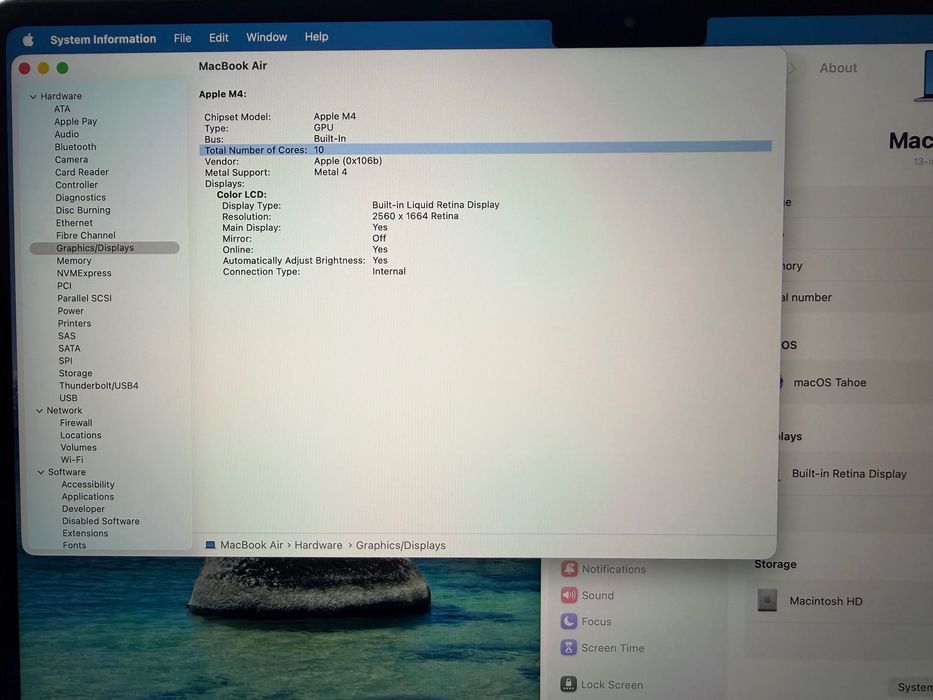Screen dimensions: 933x700
Task: Select Fibre Channel in the sidebar
Action: click(x=86, y=235)
